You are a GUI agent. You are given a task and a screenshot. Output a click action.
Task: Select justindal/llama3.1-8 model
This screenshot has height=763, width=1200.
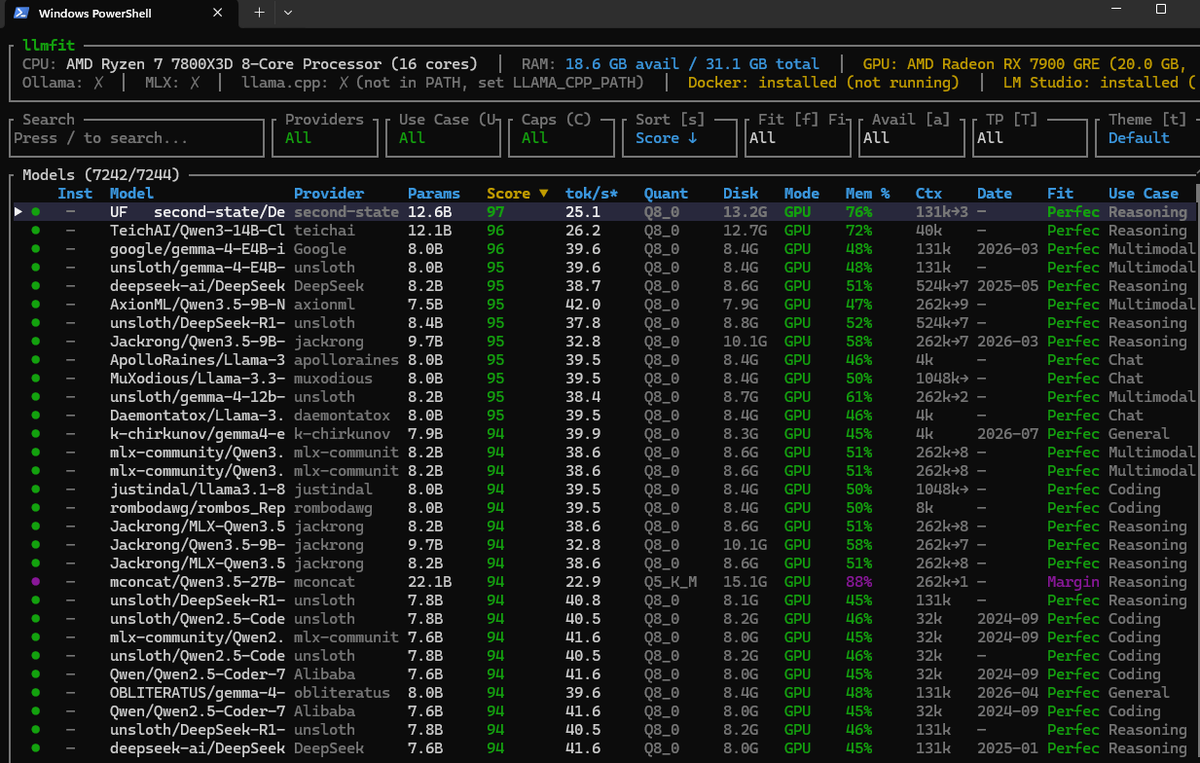[197, 490]
